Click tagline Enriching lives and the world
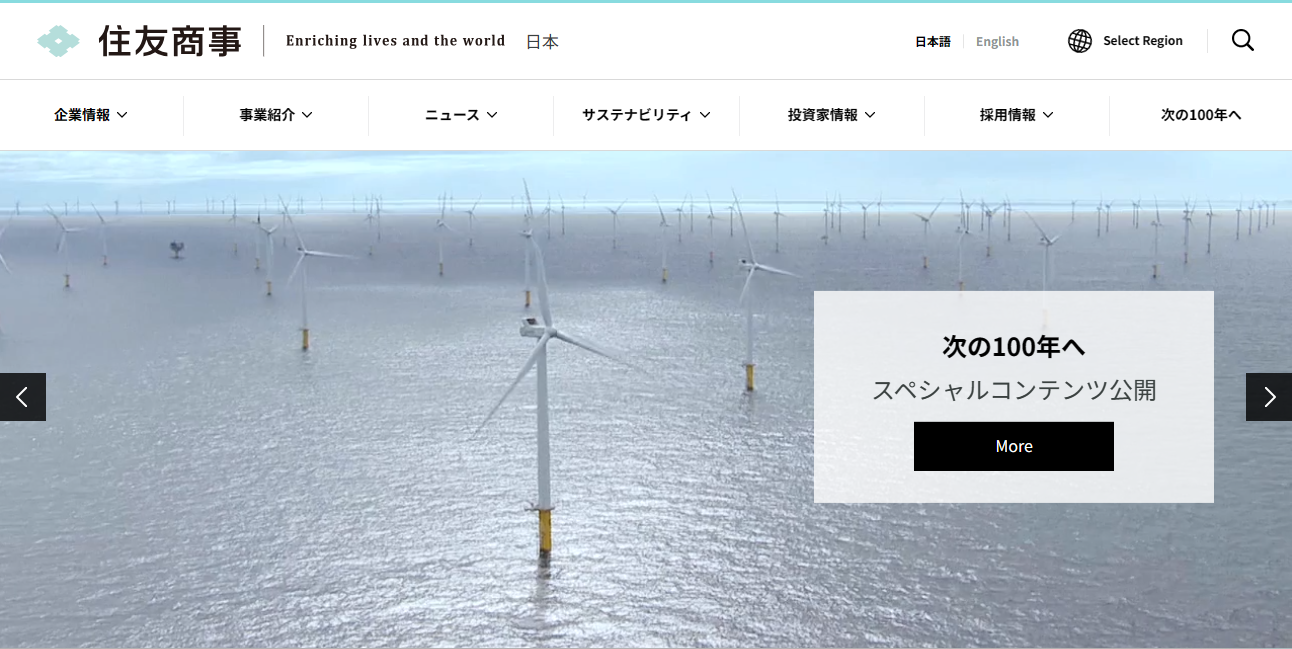 [396, 41]
